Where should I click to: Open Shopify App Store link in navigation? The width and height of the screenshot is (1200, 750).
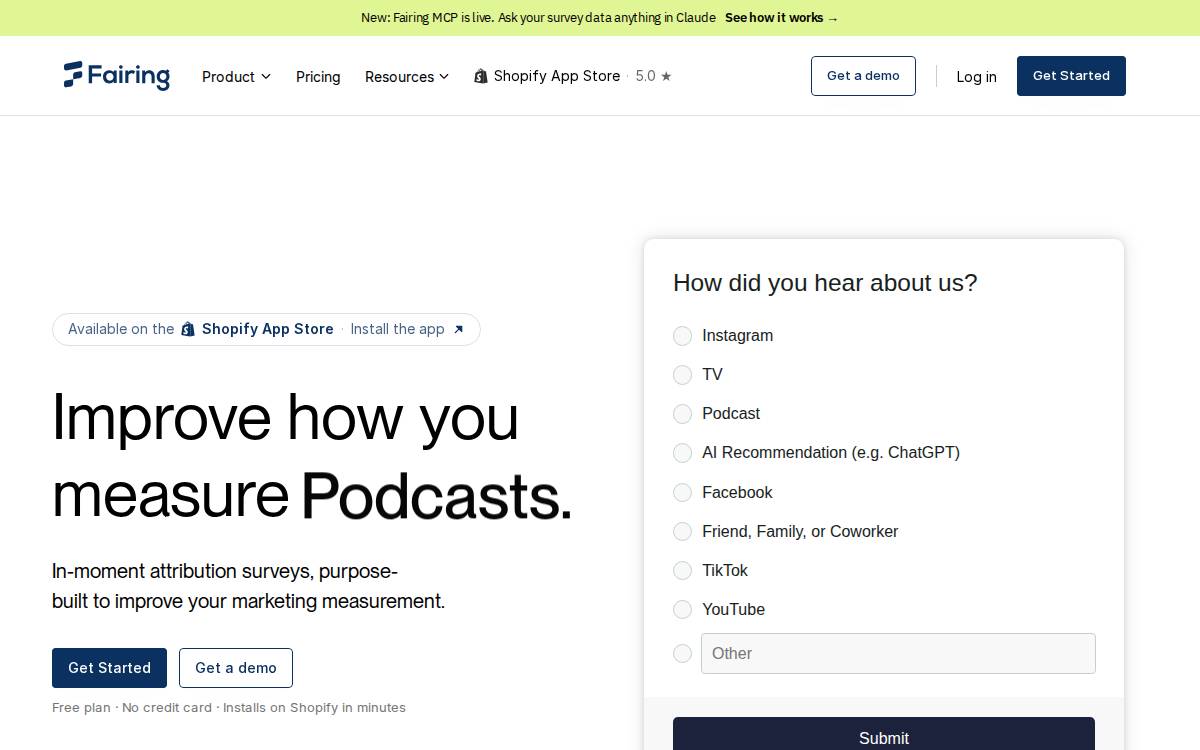(x=557, y=76)
